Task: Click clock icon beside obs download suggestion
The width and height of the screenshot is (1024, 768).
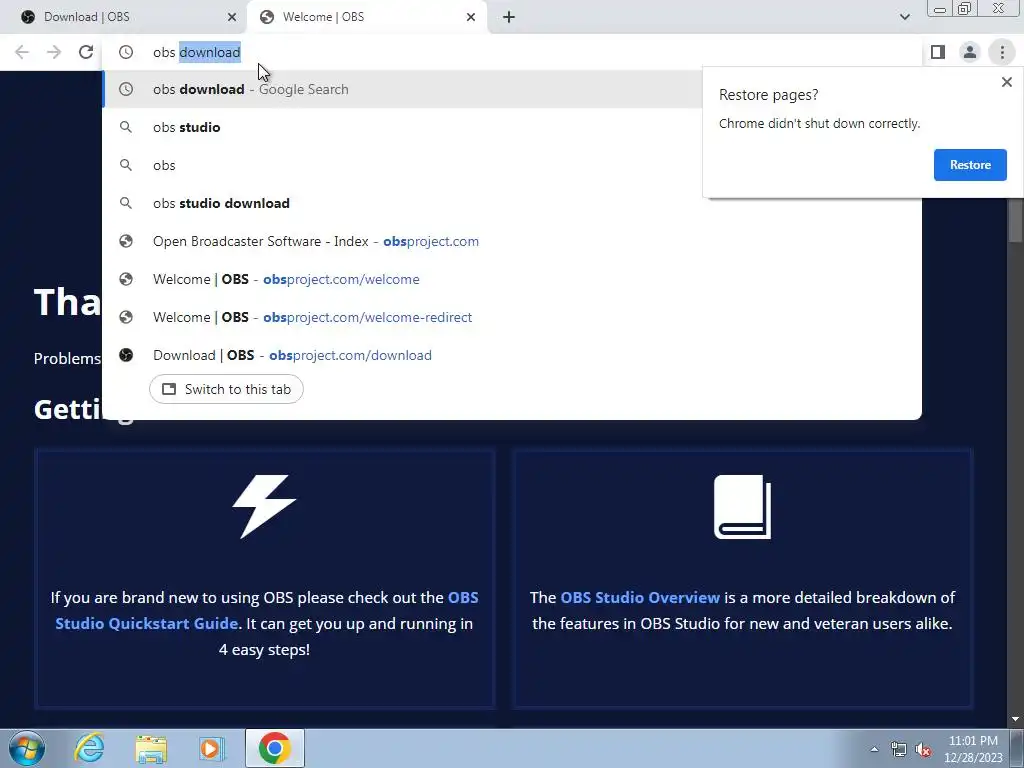Action: coord(126,89)
